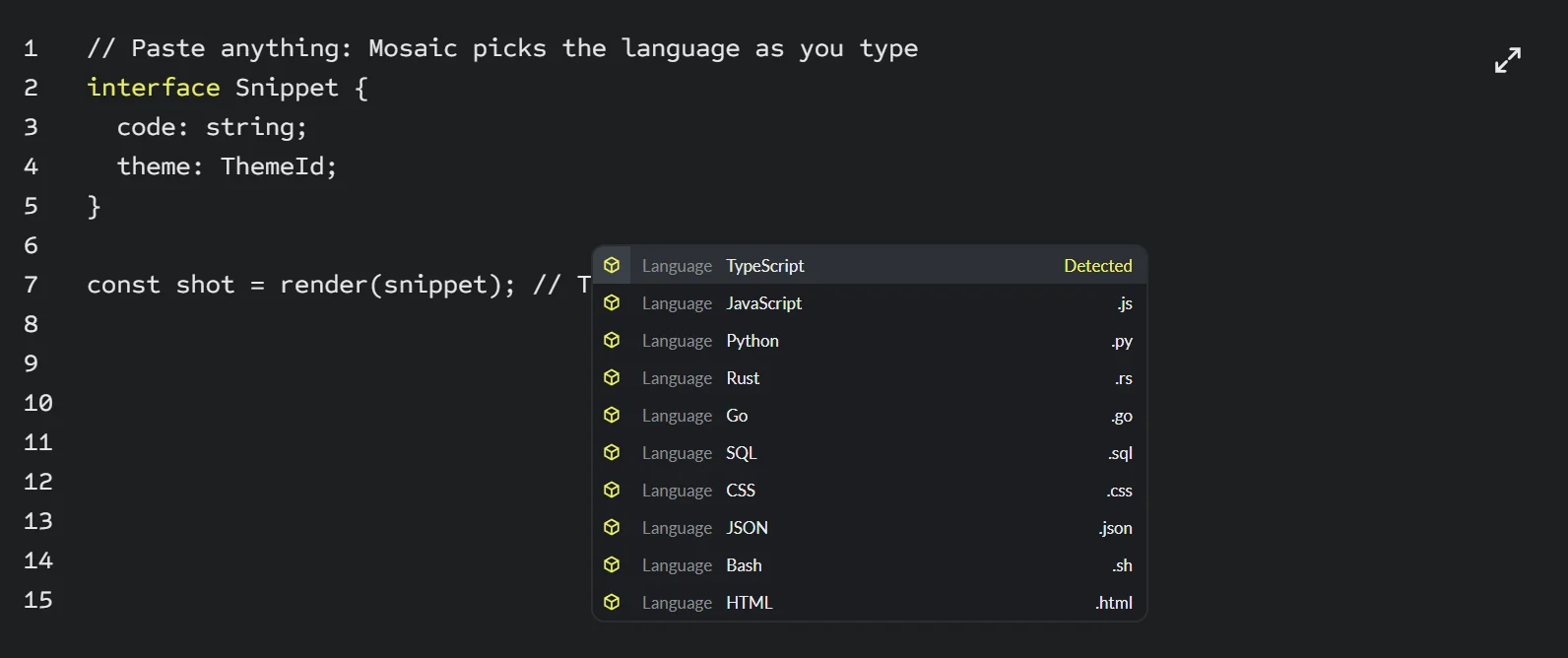Select Rust language option
The width and height of the screenshot is (1568, 658).
coord(870,378)
